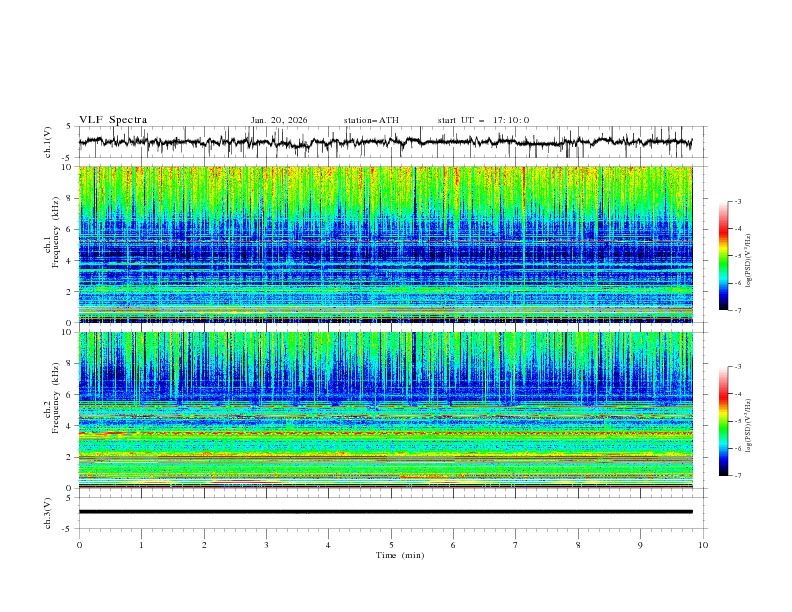Click time axis tick label 10
Screen dimensions: 792x612
pos(703,545)
